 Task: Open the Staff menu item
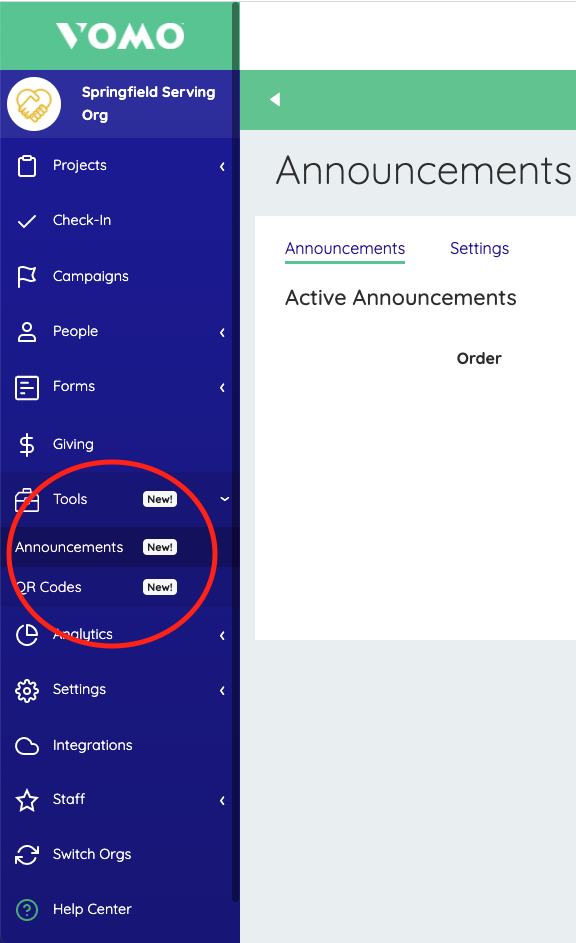point(69,799)
